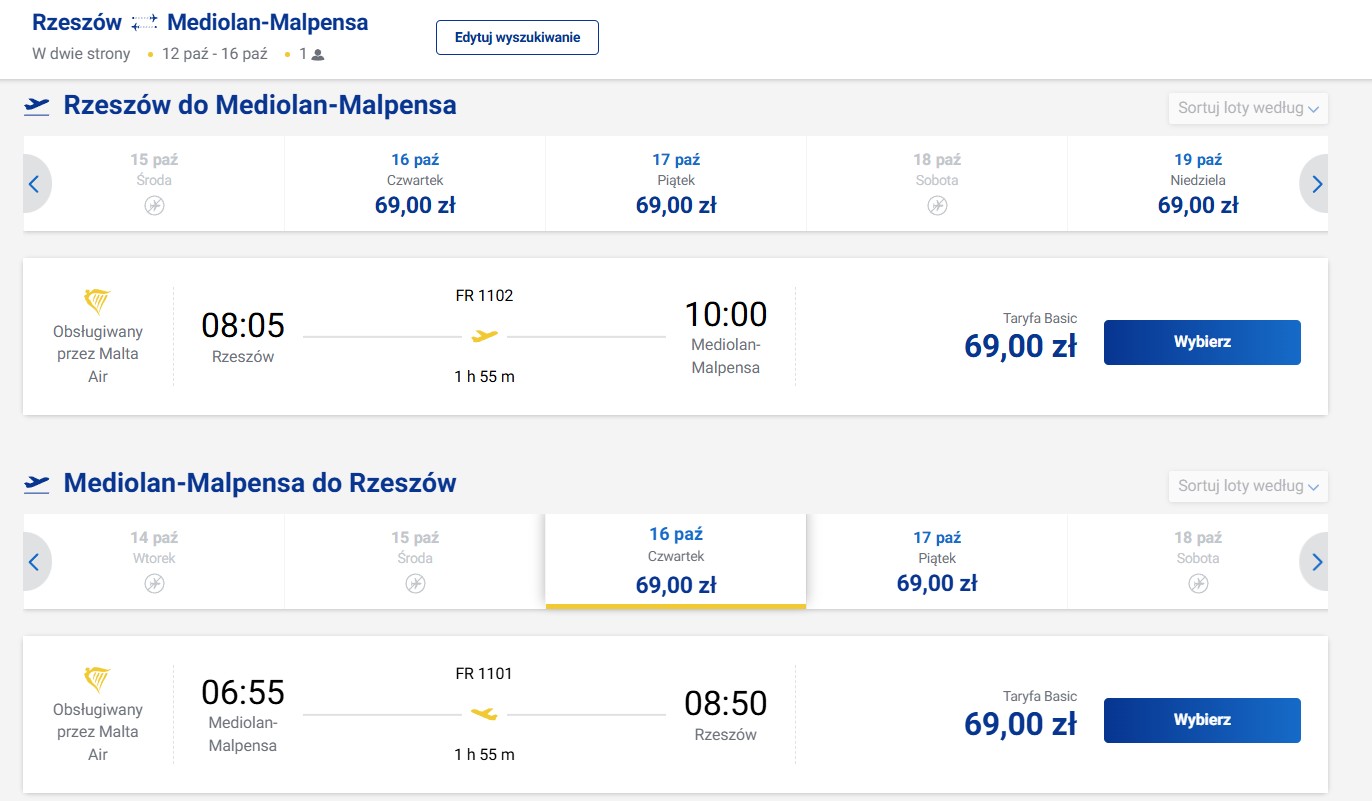Click 1 h 55 m duration of FR 1101

(x=484, y=755)
